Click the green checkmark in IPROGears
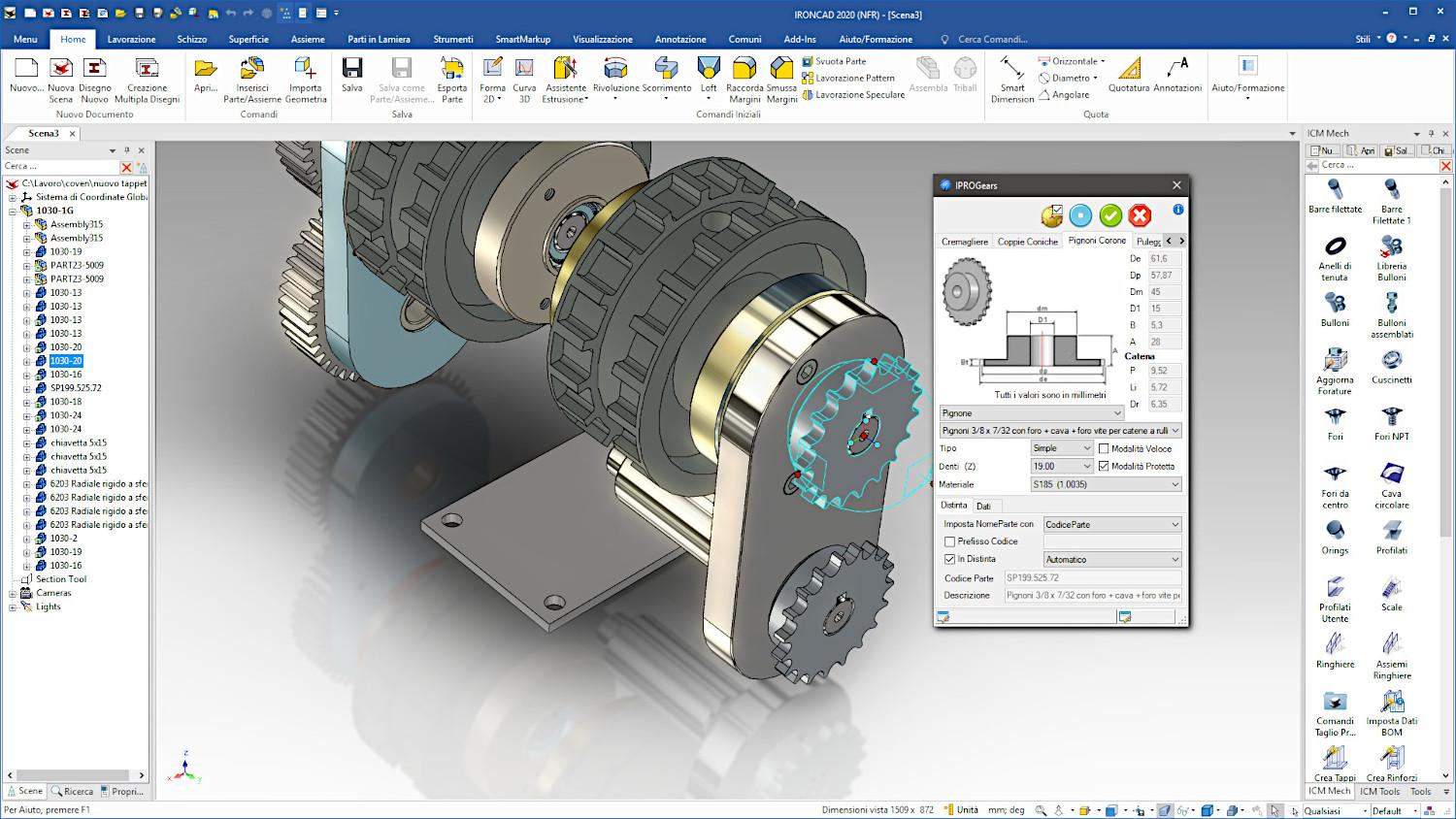 (x=1110, y=215)
